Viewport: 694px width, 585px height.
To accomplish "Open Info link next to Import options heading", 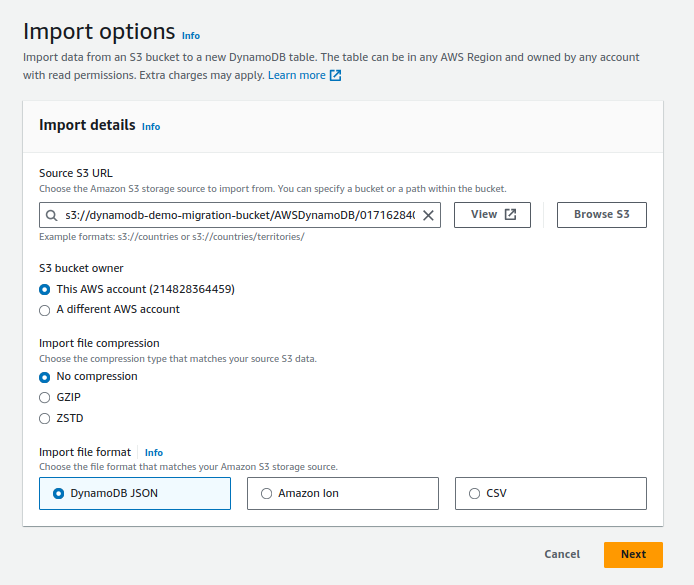I will click(x=191, y=36).
